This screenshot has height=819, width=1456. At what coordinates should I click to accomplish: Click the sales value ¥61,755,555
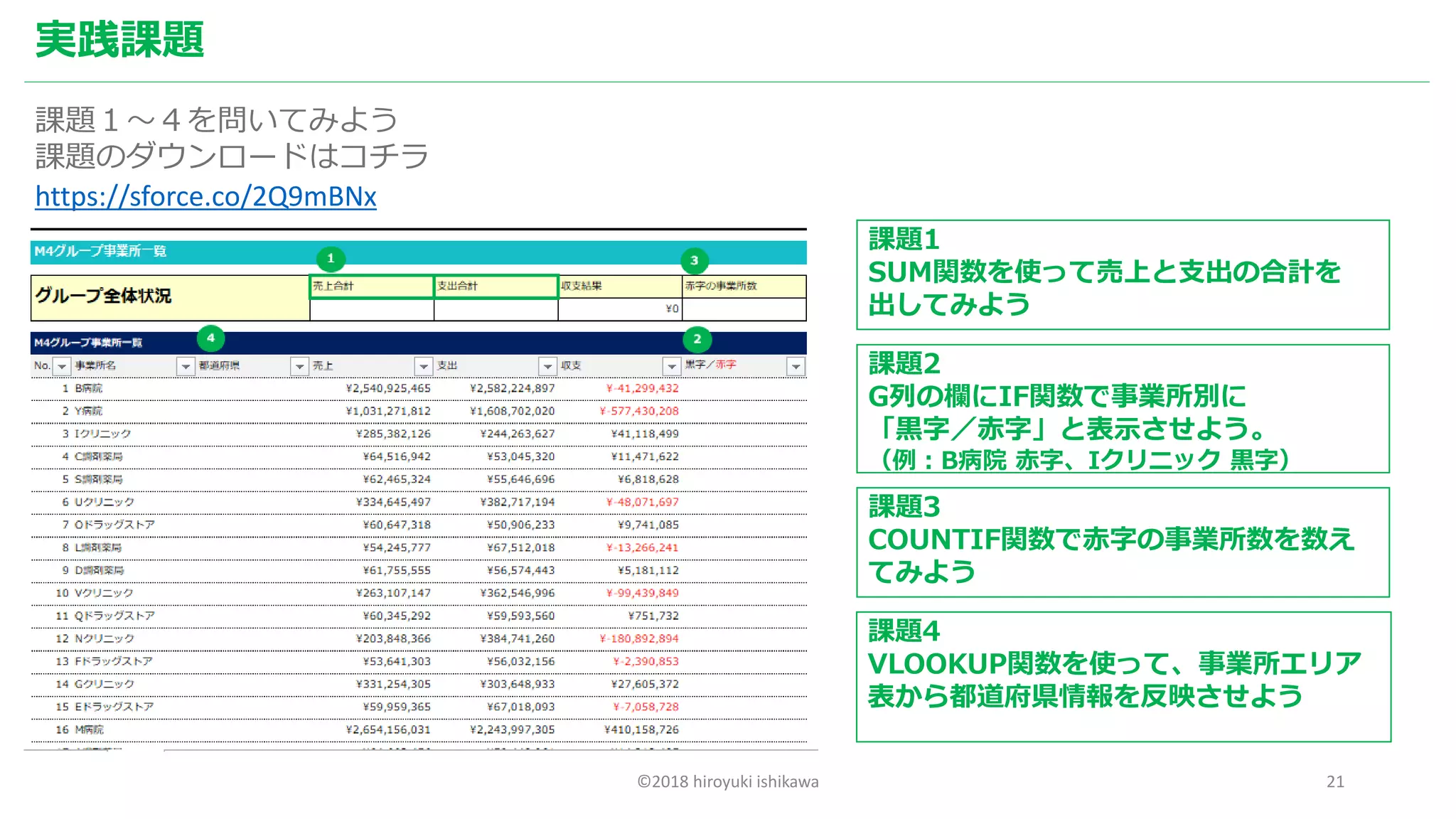point(397,570)
